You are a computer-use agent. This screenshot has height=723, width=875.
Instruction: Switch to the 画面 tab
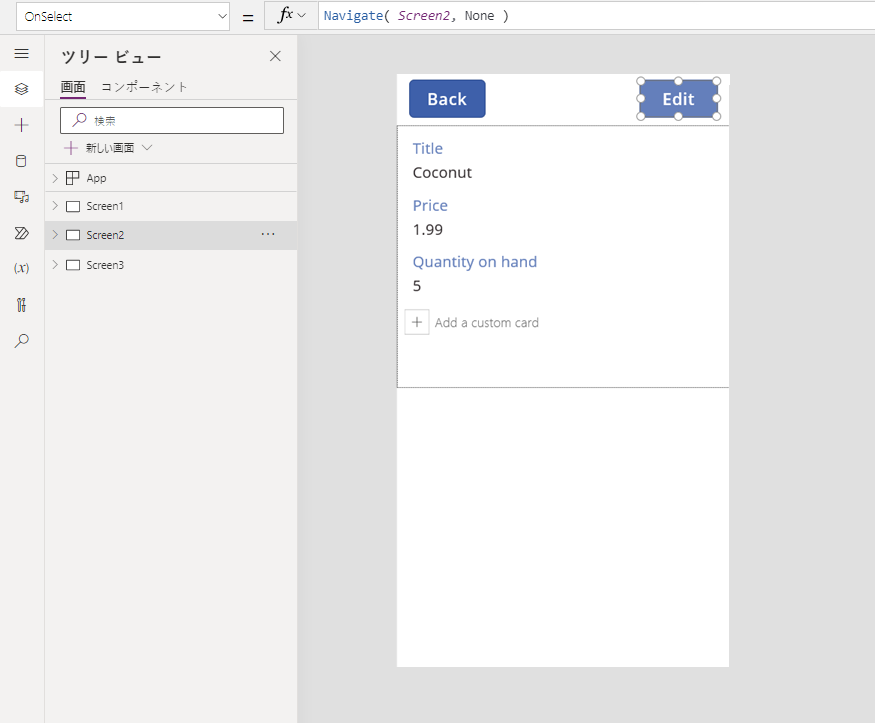pos(73,87)
